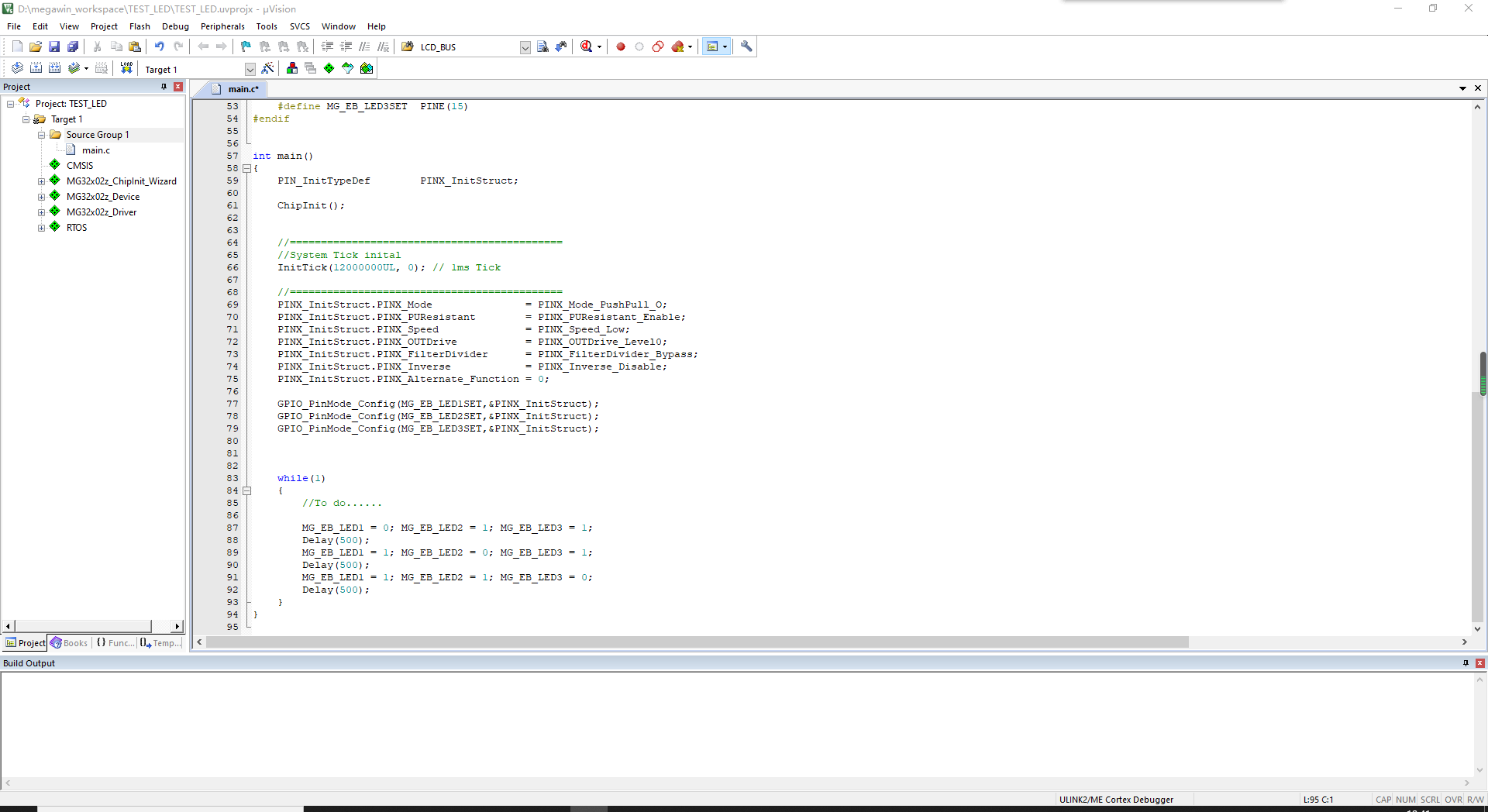Expand MG32x02z_ChipInit_Wizard node
The image size is (1488, 812).
pyautogui.click(x=41, y=181)
